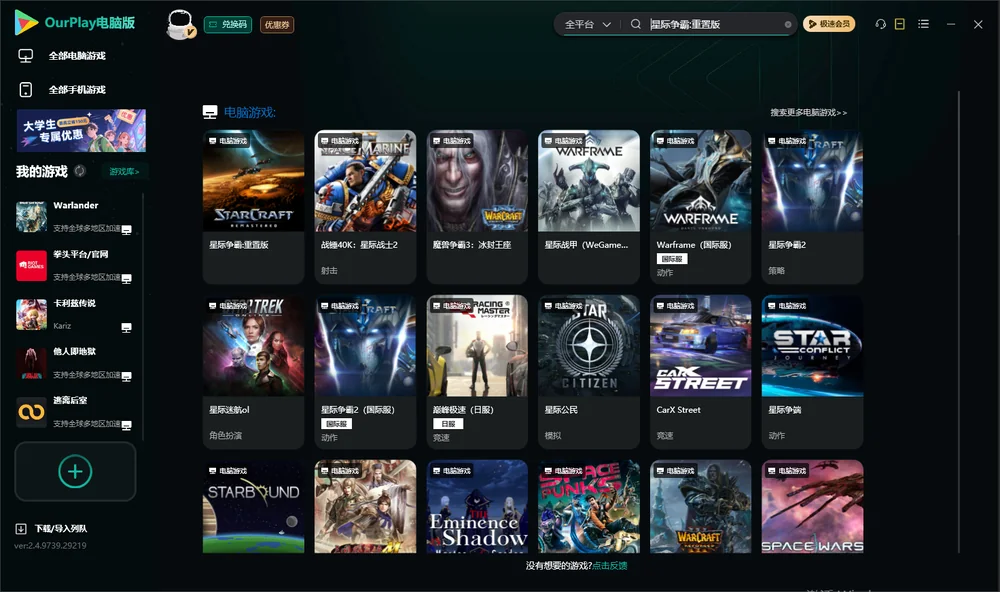The height and width of the screenshot is (592, 1000).
Task: Click the 兑换码 redeem code button
Action: click(228, 24)
